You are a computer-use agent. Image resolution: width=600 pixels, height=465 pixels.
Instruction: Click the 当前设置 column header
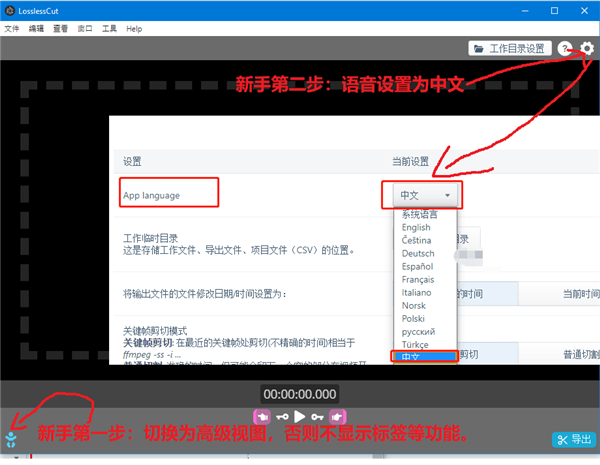click(x=410, y=162)
